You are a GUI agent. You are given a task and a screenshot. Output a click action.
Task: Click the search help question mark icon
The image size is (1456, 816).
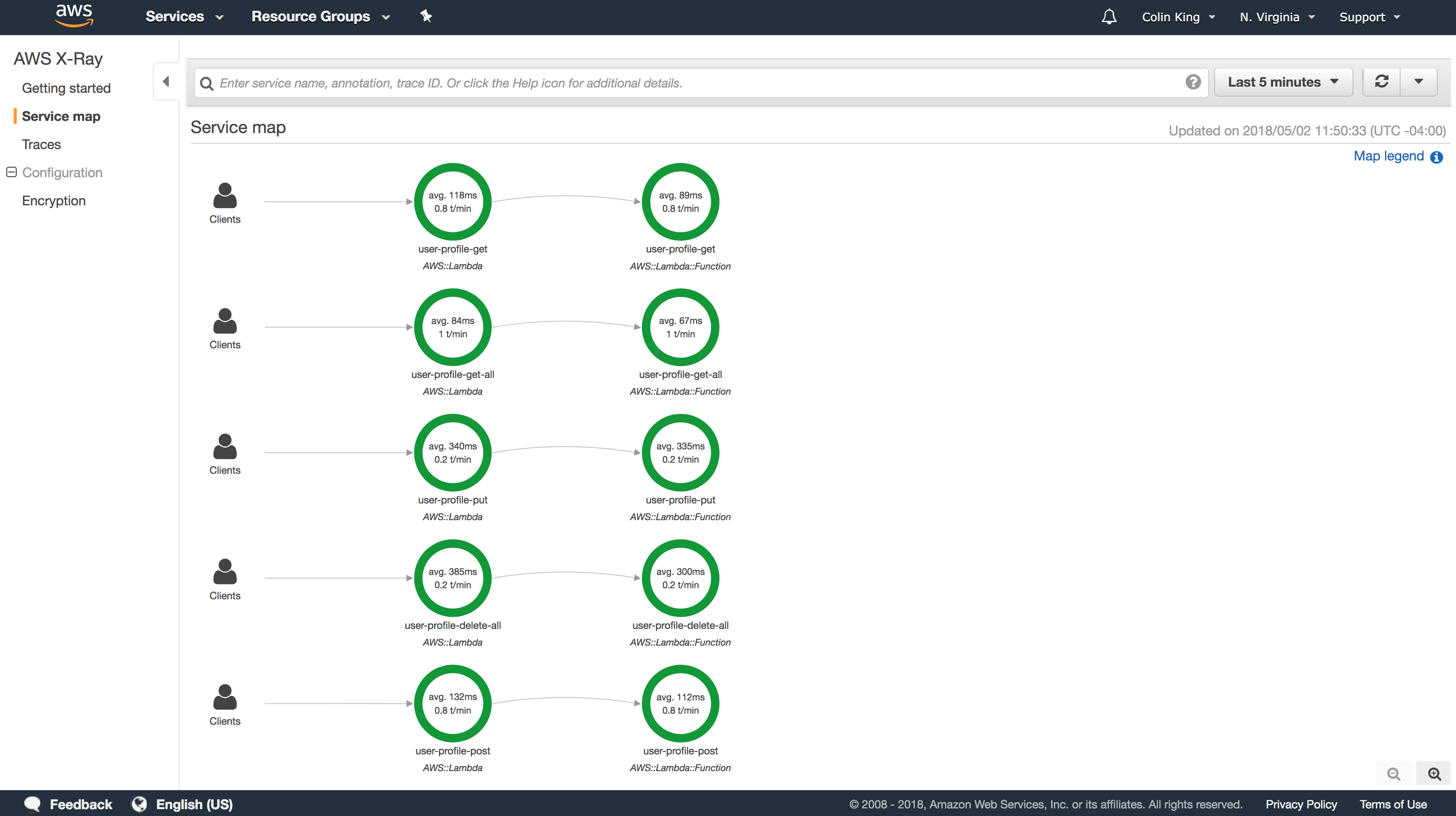click(x=1193, y=83)
